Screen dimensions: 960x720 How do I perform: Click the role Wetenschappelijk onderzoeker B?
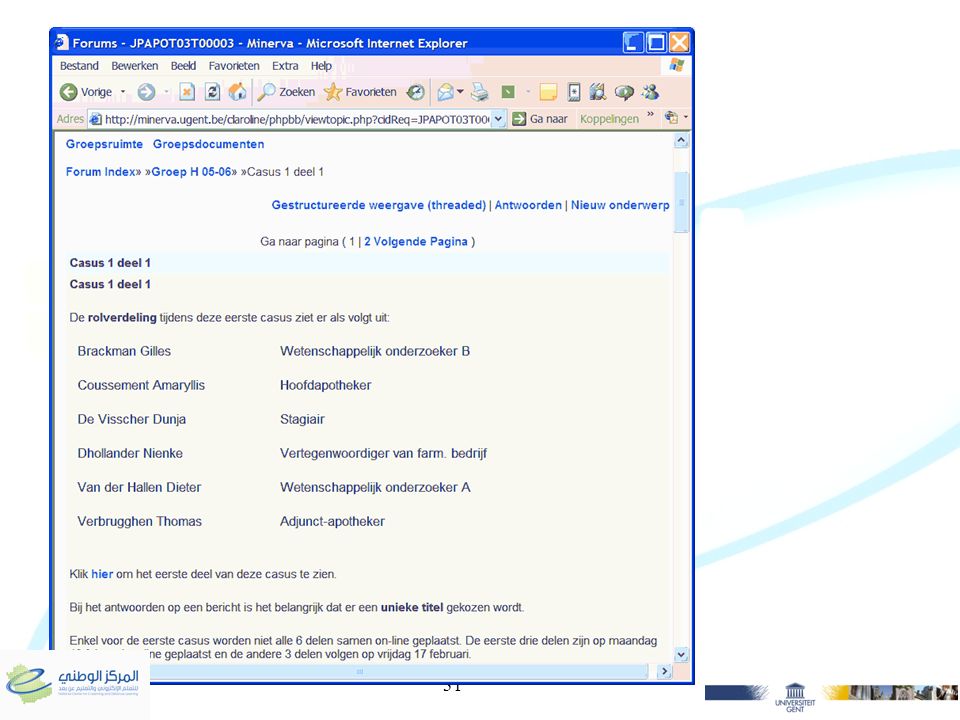[x=375, y=351]
